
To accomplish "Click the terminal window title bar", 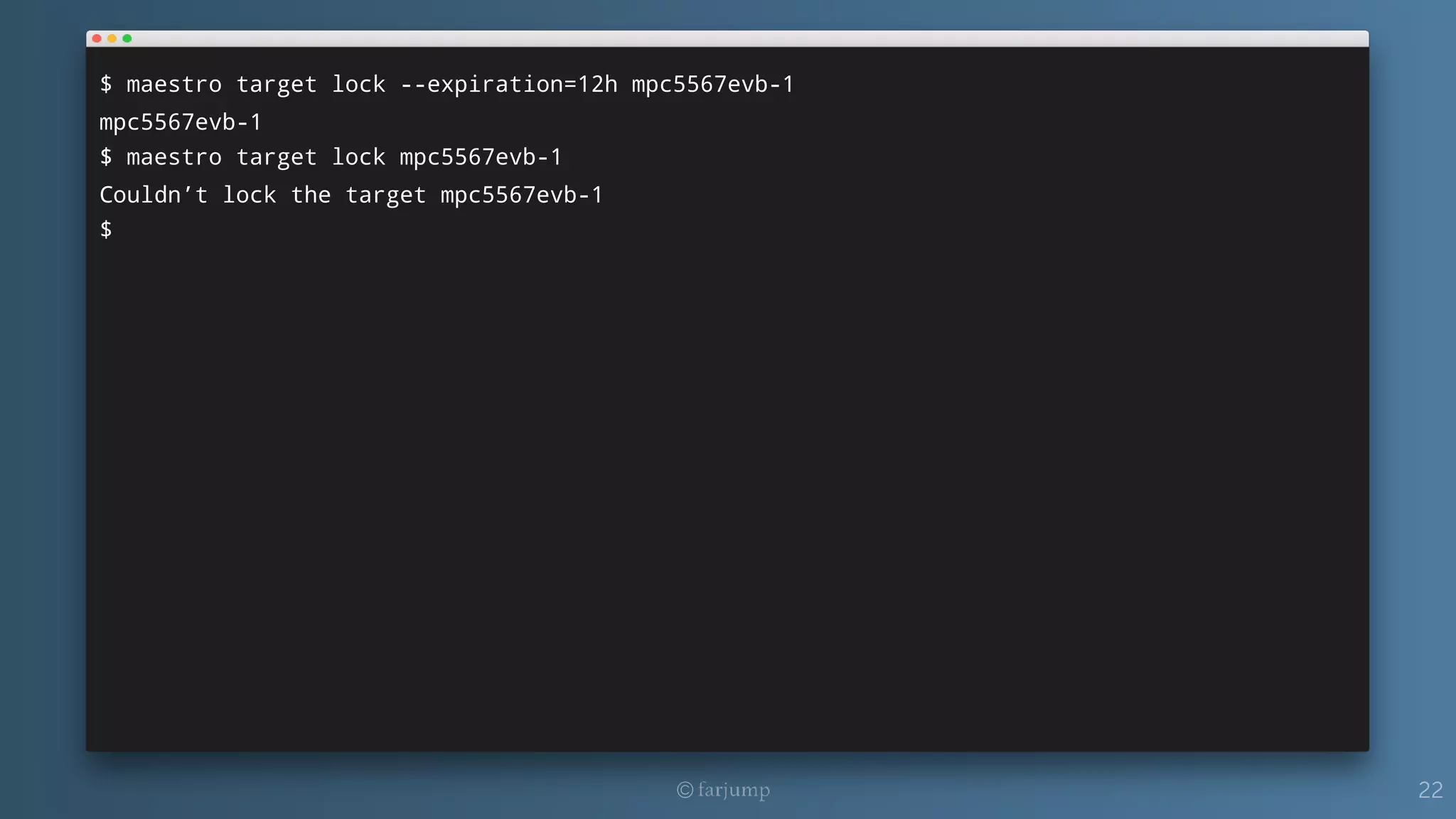I will (x=727, y=38).
